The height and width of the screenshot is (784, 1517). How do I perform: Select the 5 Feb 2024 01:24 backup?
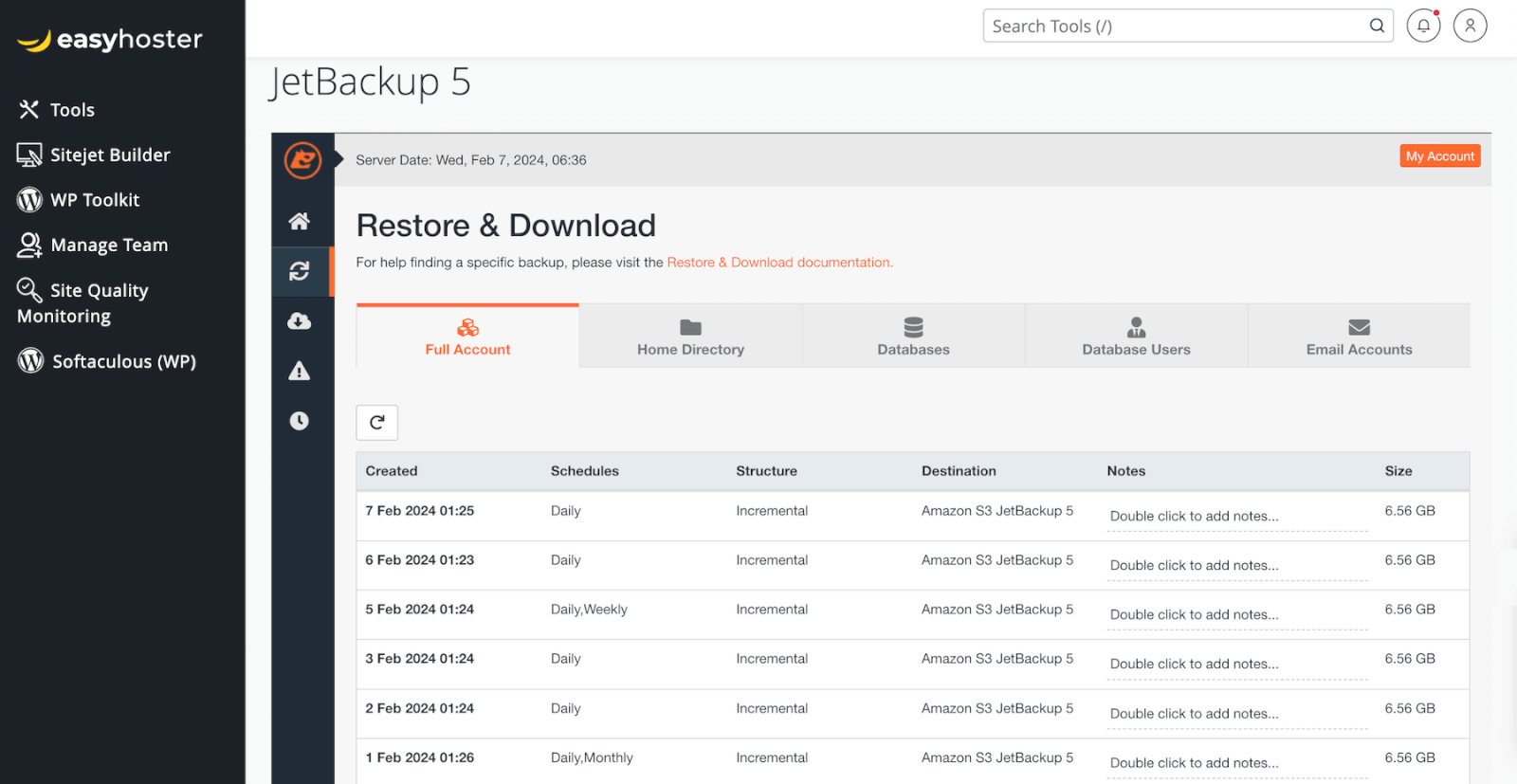click(x=913, y=615)
